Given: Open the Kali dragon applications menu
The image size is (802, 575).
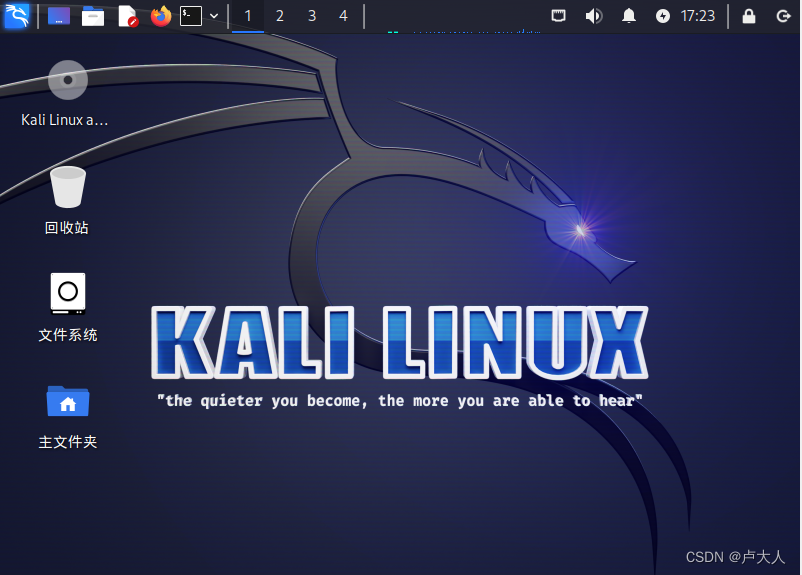Looking at the screenshot, I should 16,16.
